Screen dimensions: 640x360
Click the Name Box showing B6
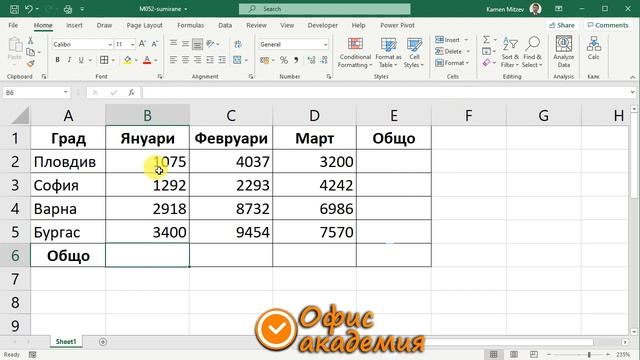tap(36, 93)
